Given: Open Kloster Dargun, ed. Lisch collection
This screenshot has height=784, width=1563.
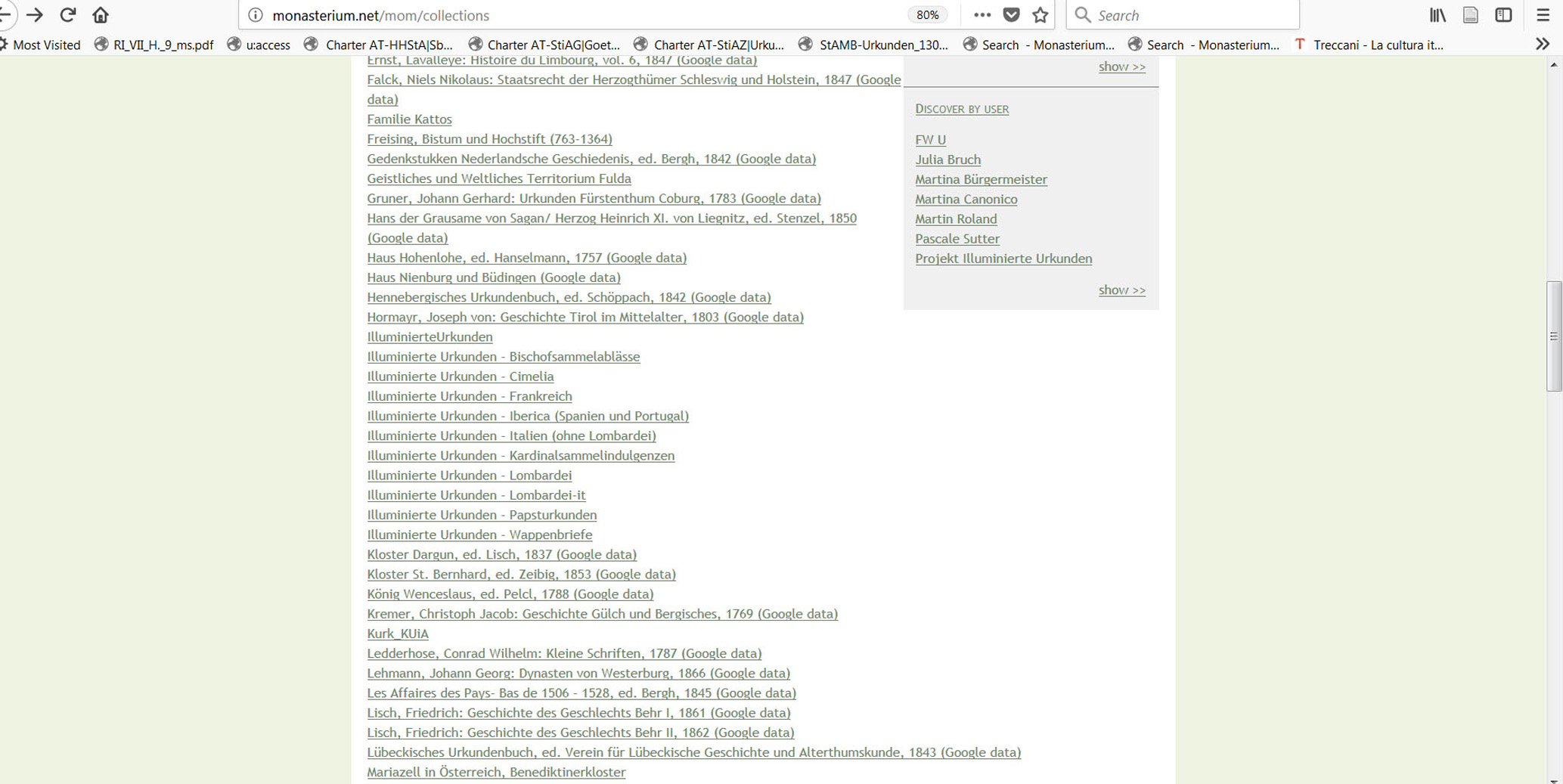Looking at the screenshot, I should tap(501, 555).
